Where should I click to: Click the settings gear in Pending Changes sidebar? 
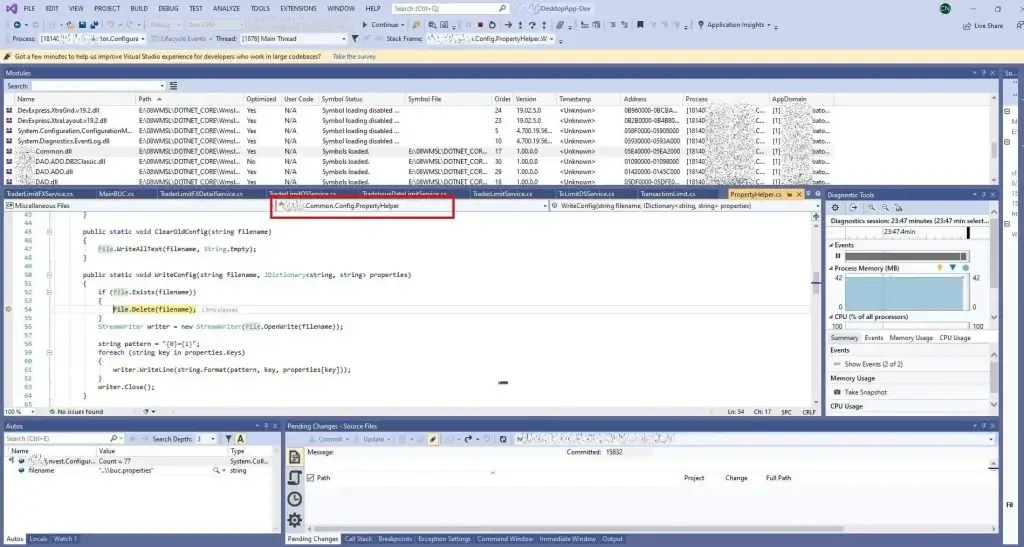[x=295, y=520]
